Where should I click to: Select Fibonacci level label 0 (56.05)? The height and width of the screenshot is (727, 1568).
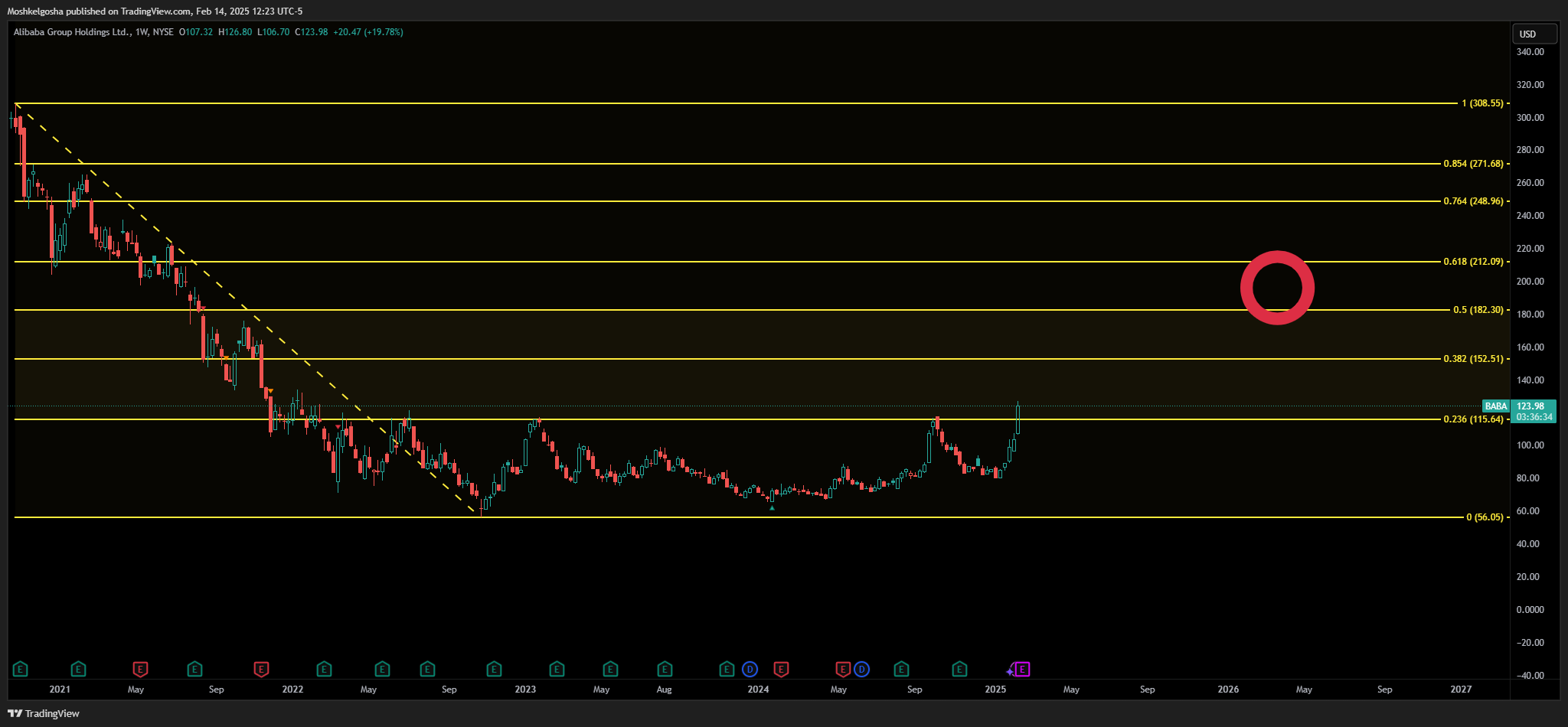coord(1485,517)
